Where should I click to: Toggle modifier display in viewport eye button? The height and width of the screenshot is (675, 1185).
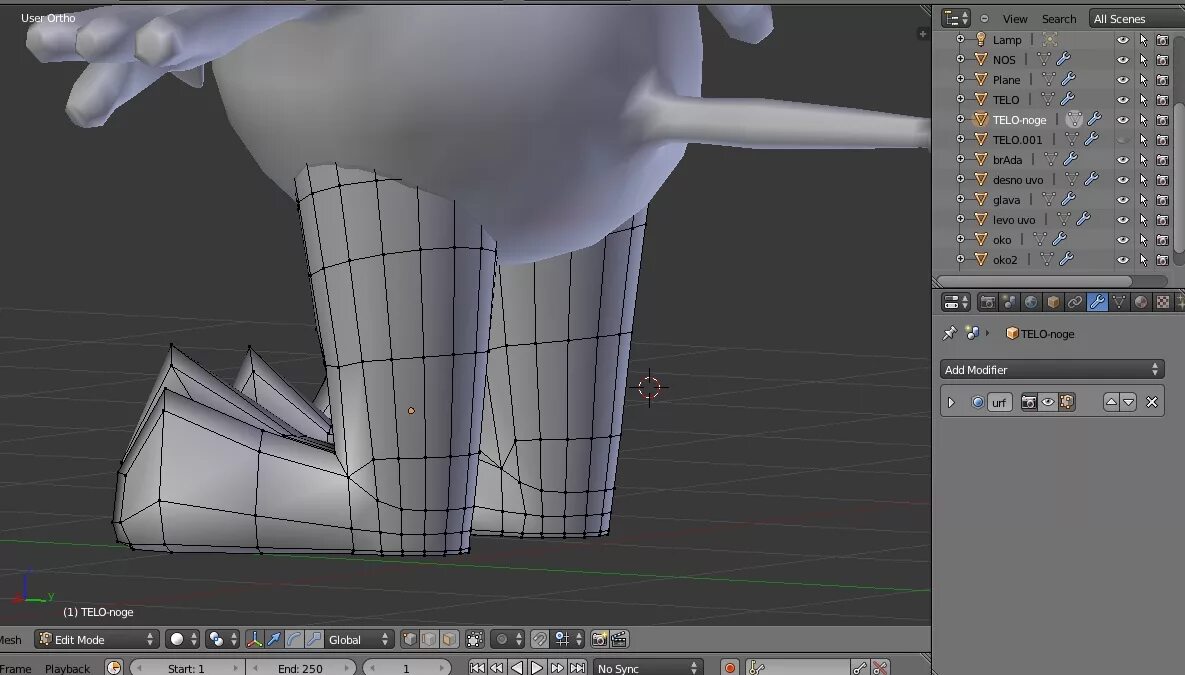pyautogui.click(x=1047, y=402)
